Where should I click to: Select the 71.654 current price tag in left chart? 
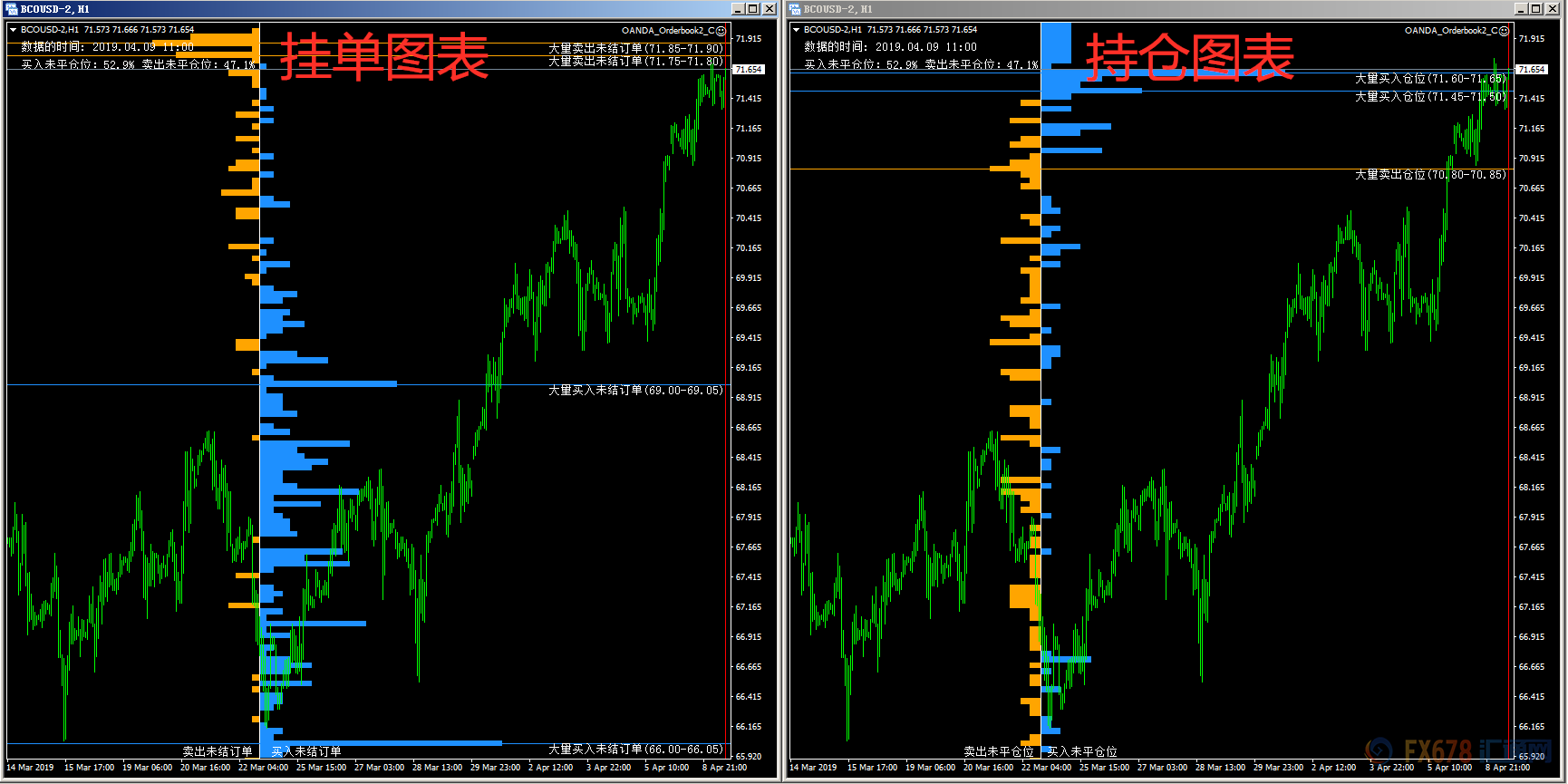pos(748,69)
